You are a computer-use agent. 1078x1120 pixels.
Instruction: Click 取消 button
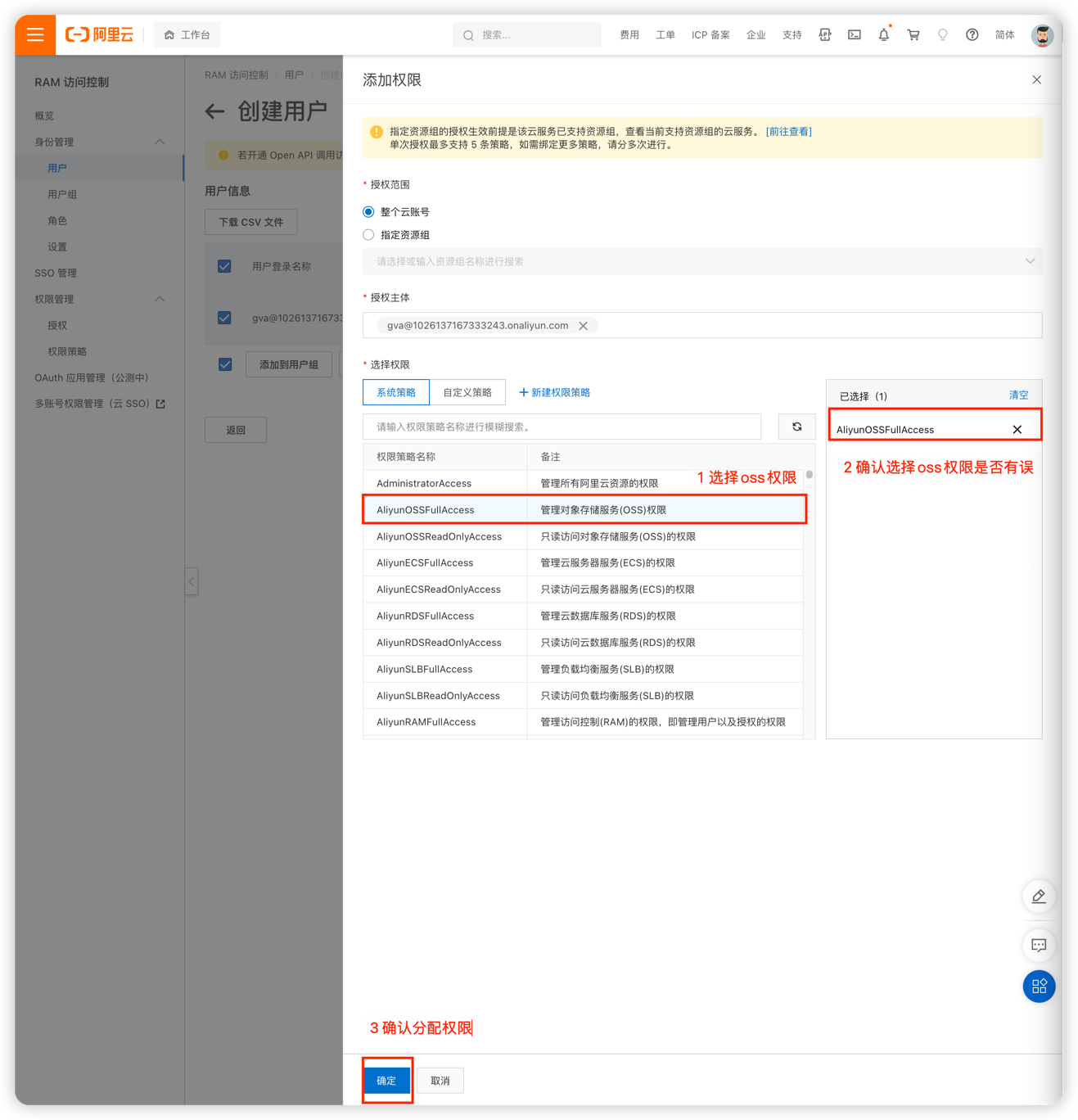440,1081
